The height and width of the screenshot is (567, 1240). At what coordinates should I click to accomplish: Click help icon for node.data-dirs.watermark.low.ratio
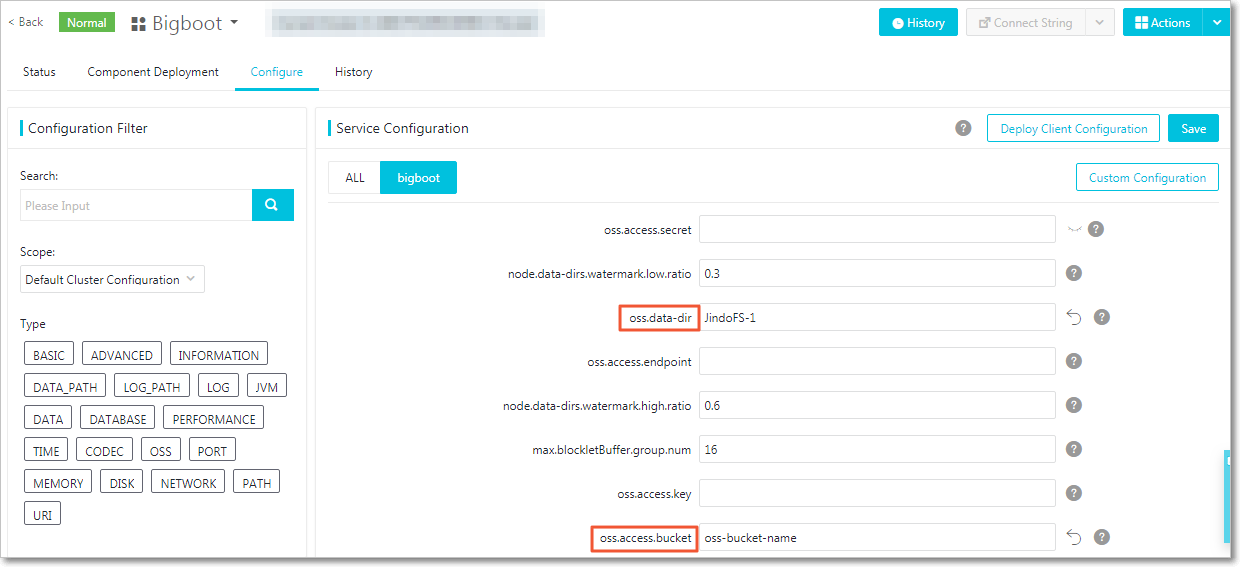click(1074, 273)
